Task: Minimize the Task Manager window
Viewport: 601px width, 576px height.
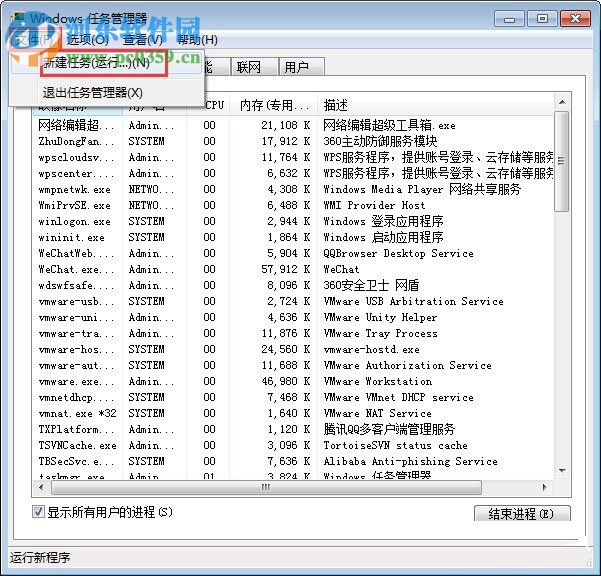Action: pyautogui.click(x=509, y=19)
